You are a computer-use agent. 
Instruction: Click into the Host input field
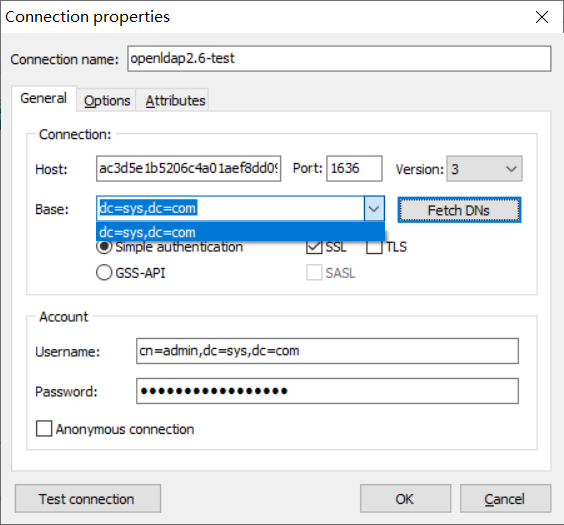click(x=188, y=168)
